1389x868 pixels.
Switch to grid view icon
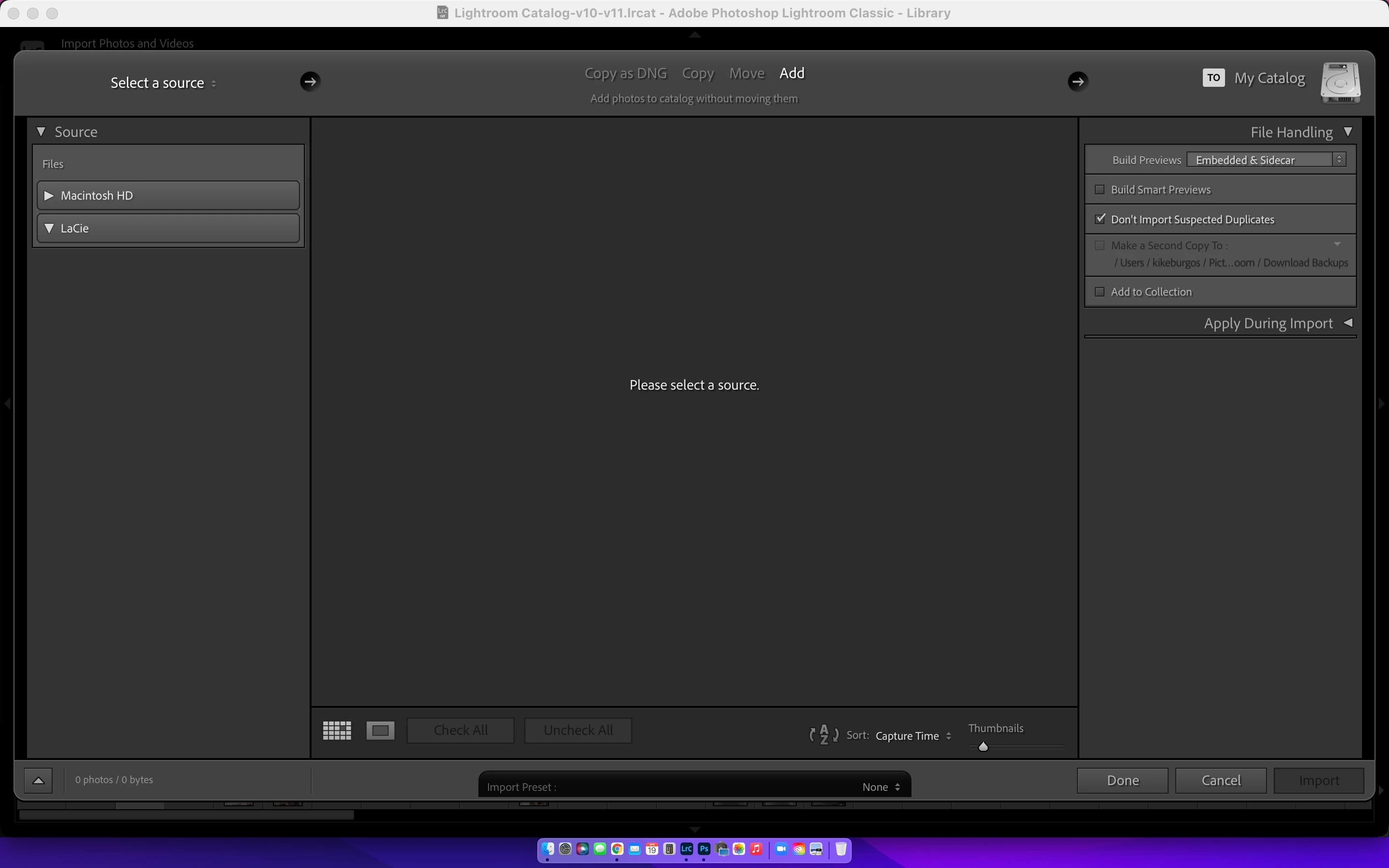(337, 730)
